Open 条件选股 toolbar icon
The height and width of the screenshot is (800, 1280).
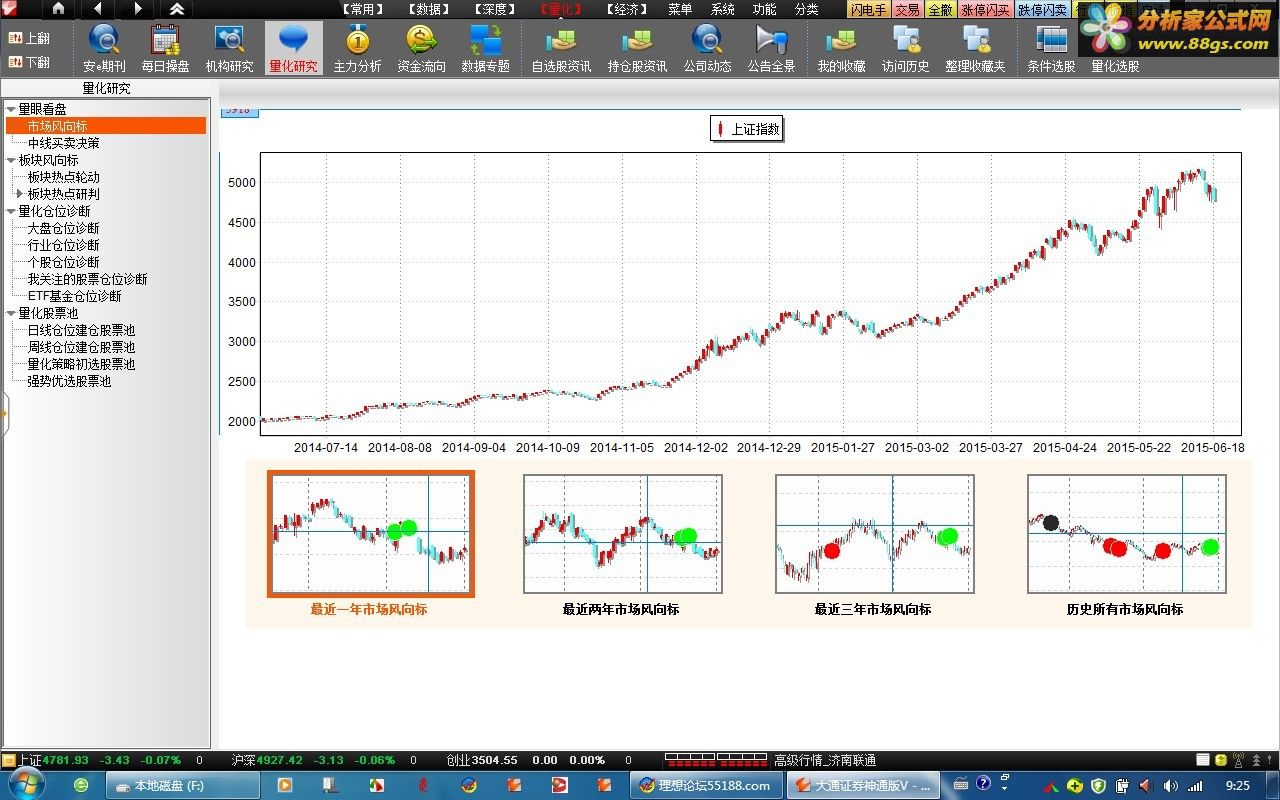[1051, 48]
